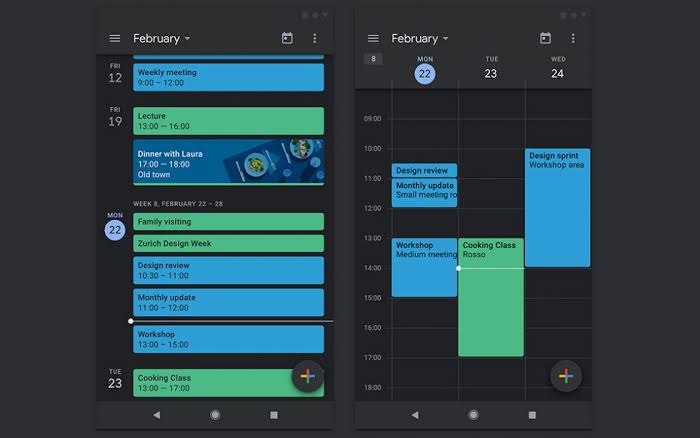Image resolution: width=700 pixels, height=438 pixels.
Task: Open Design sprint Workshop area block on Wednesday
Action: [558, 208]
